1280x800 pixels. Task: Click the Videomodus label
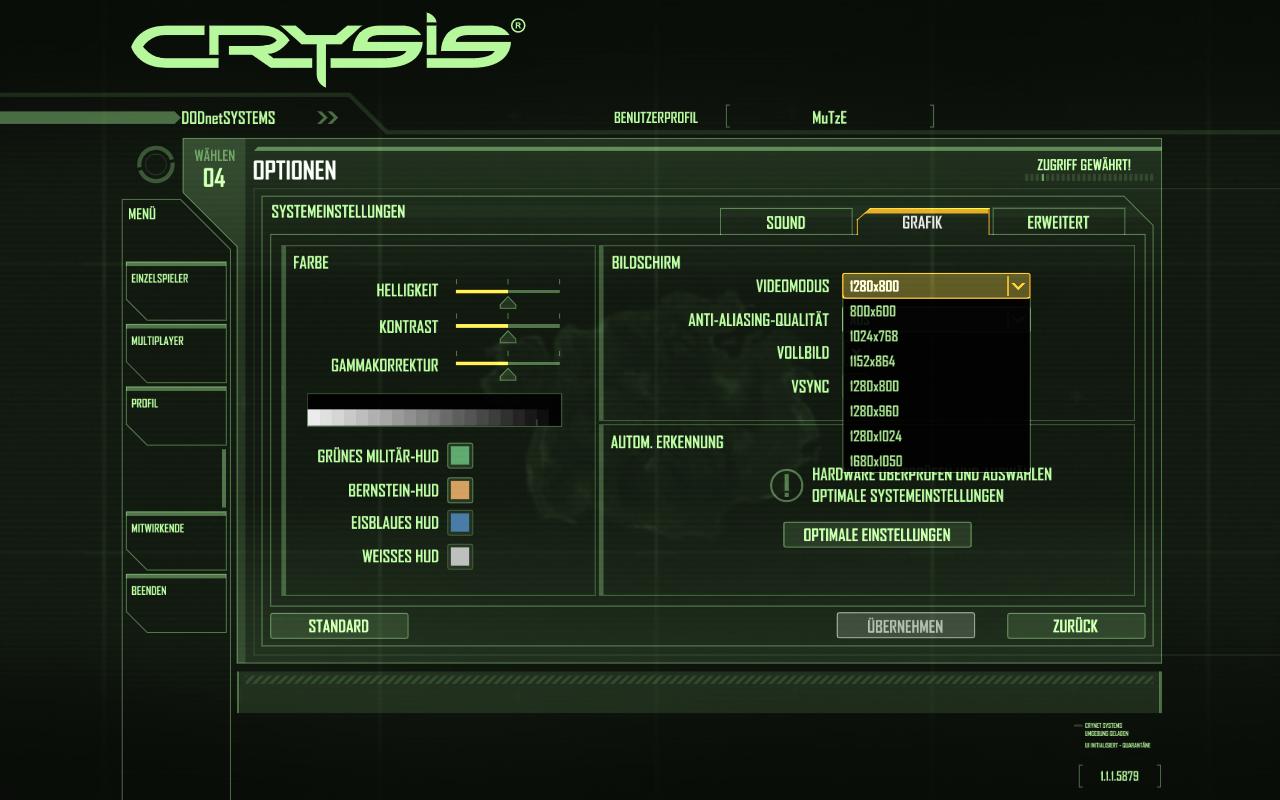point(793,286)
